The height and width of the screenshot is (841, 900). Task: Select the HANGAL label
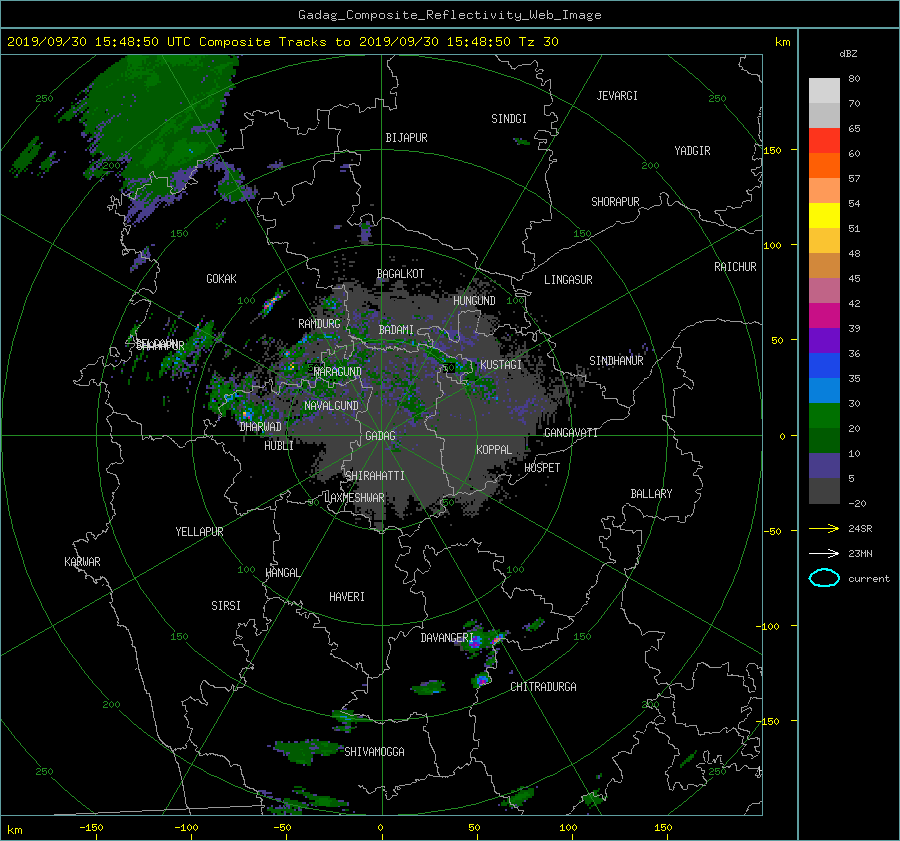pyautogui.click(x=282, y=573)
